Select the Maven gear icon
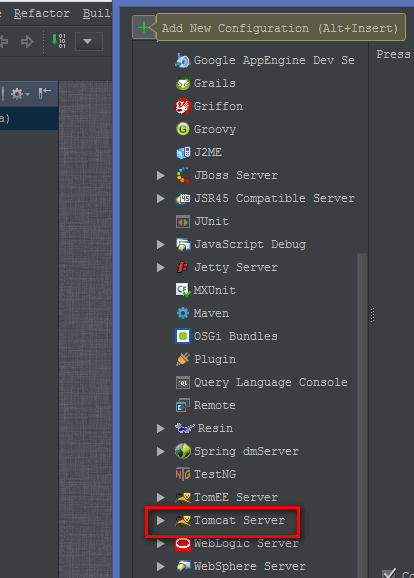414x578 pixels. point(183,313)
